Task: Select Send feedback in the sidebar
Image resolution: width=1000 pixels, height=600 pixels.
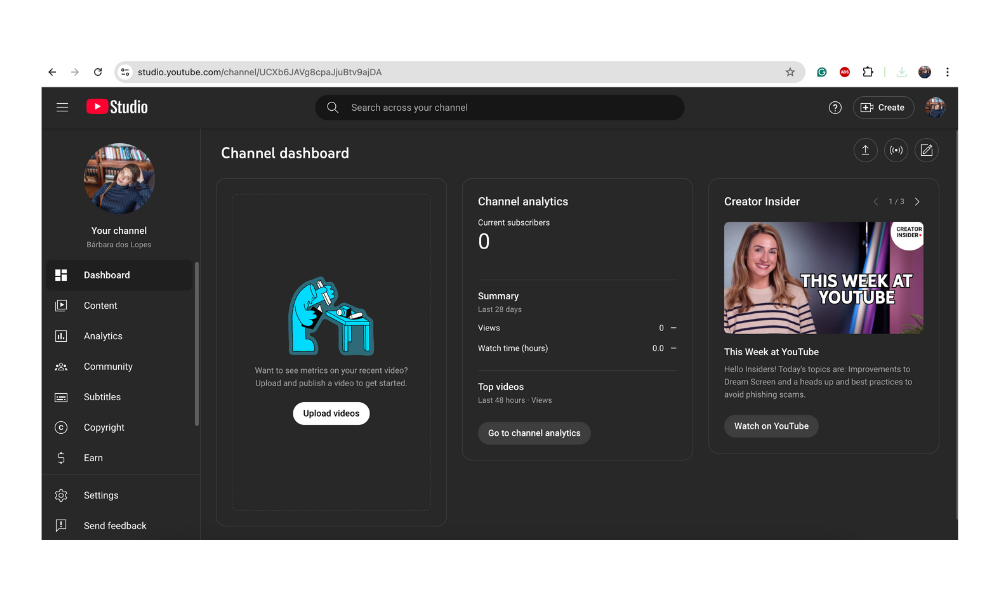Action: pyautogui.click(x=119, y=525)
